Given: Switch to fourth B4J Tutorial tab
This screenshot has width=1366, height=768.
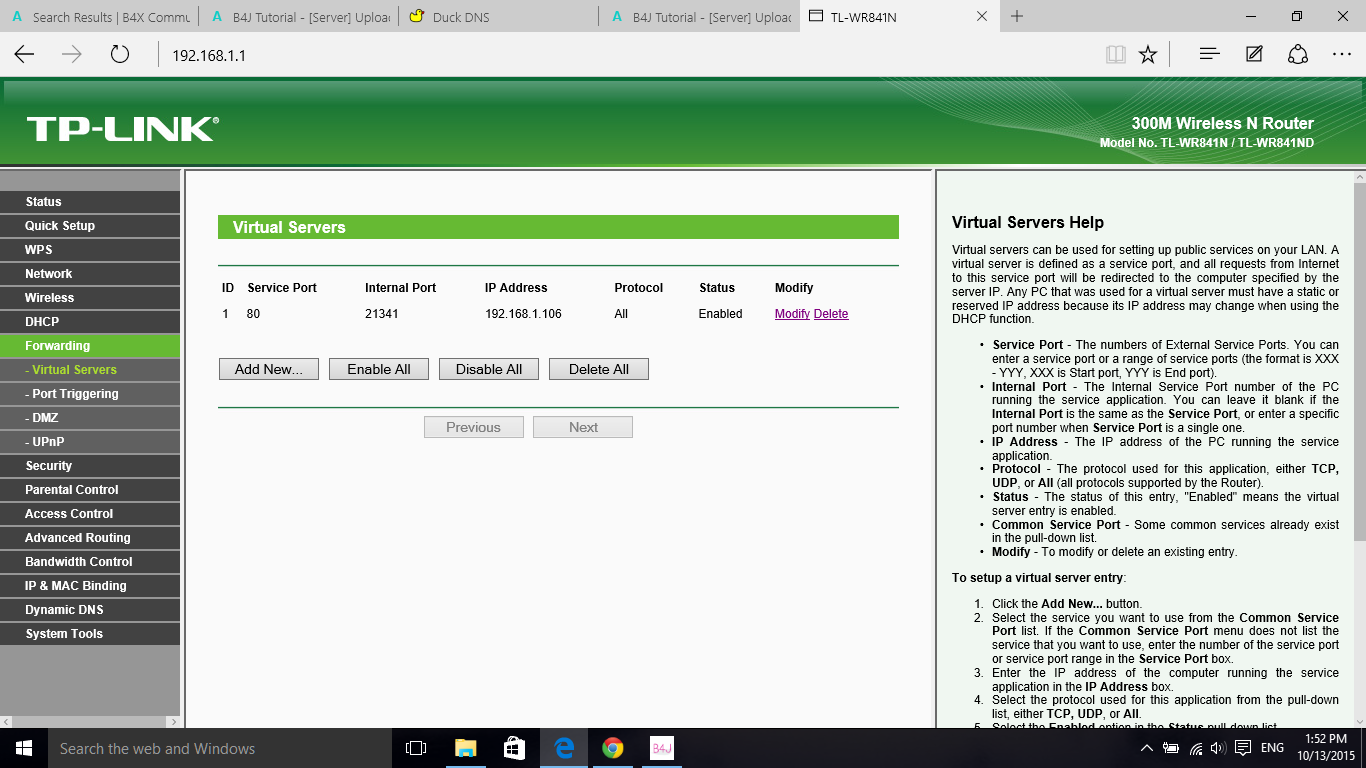Looking at the screenshot, I should point(699,17).
